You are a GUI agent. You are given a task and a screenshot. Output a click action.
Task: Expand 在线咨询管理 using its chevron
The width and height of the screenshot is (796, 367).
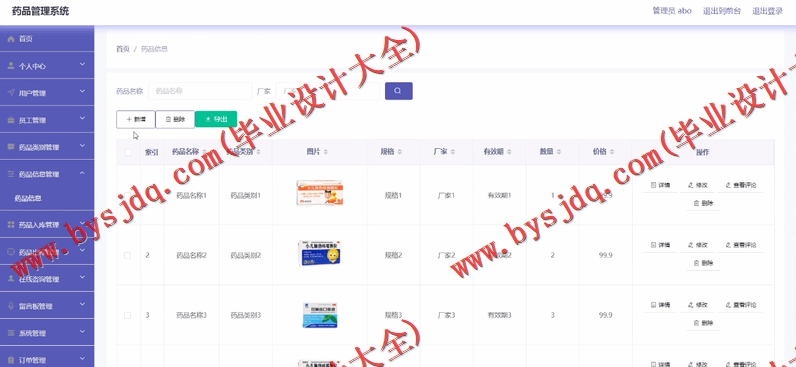click(82, 277)
